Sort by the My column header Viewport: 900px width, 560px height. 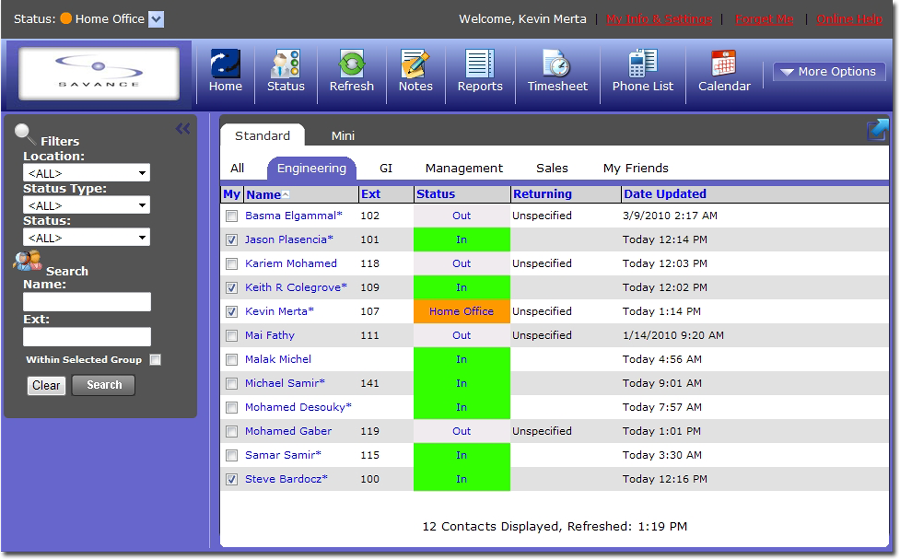(x=231, y=194)
